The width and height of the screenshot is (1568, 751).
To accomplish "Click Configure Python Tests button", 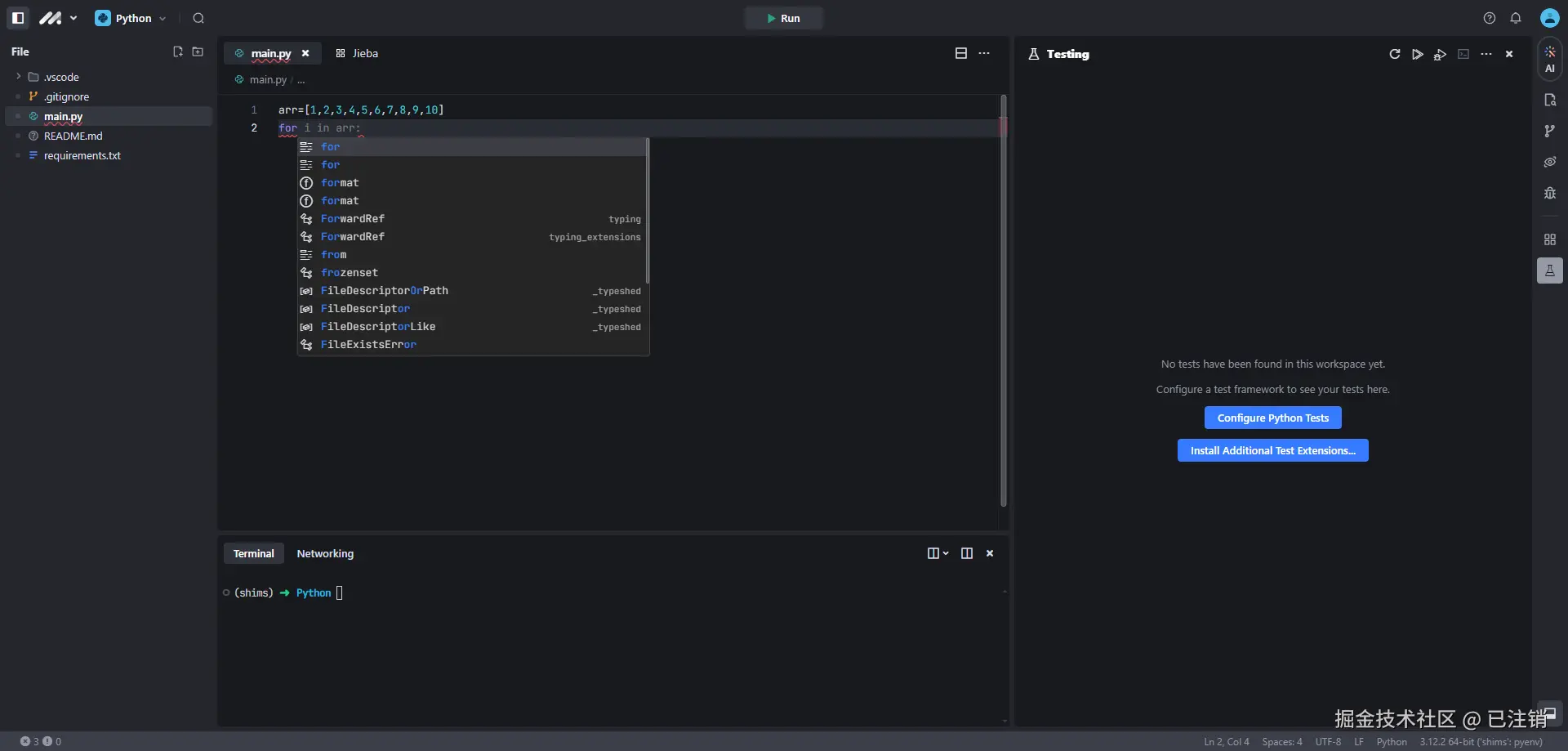I will (x=1273, y=418).
